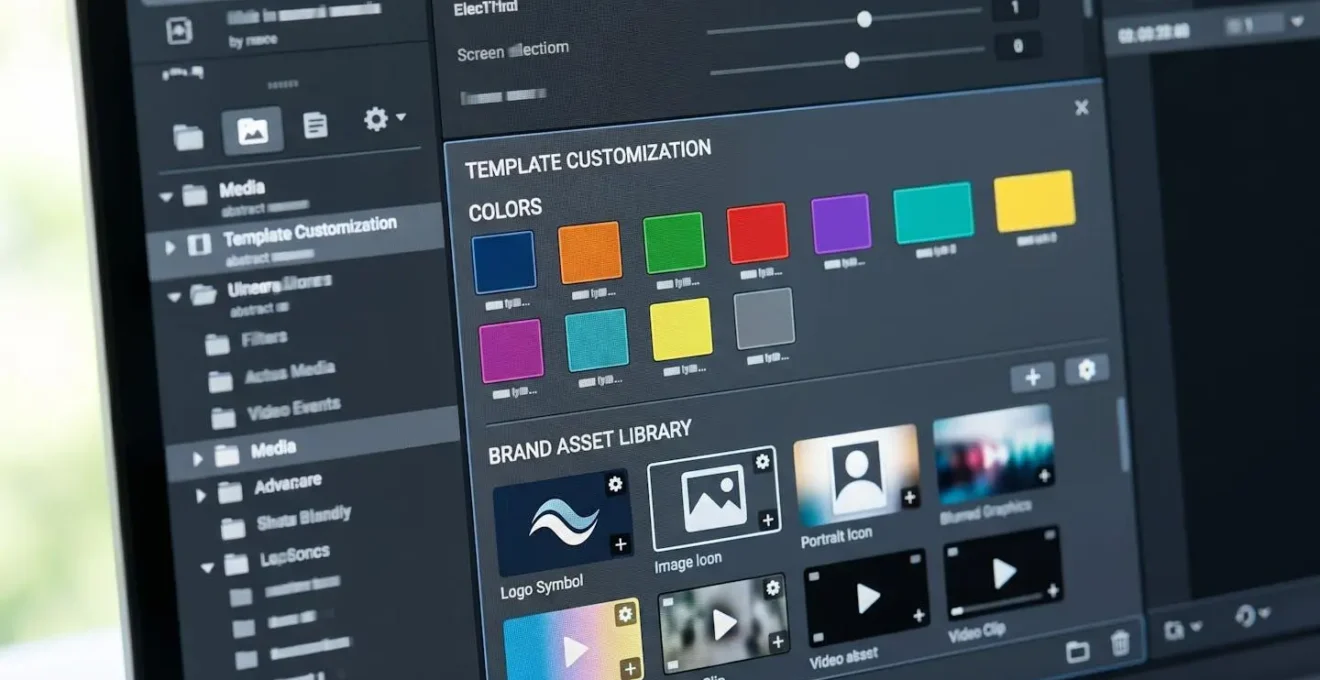Click the value box showing 0
Image resolution: width=1320 pixels, height=680 pixels.
pos(1018,46)
